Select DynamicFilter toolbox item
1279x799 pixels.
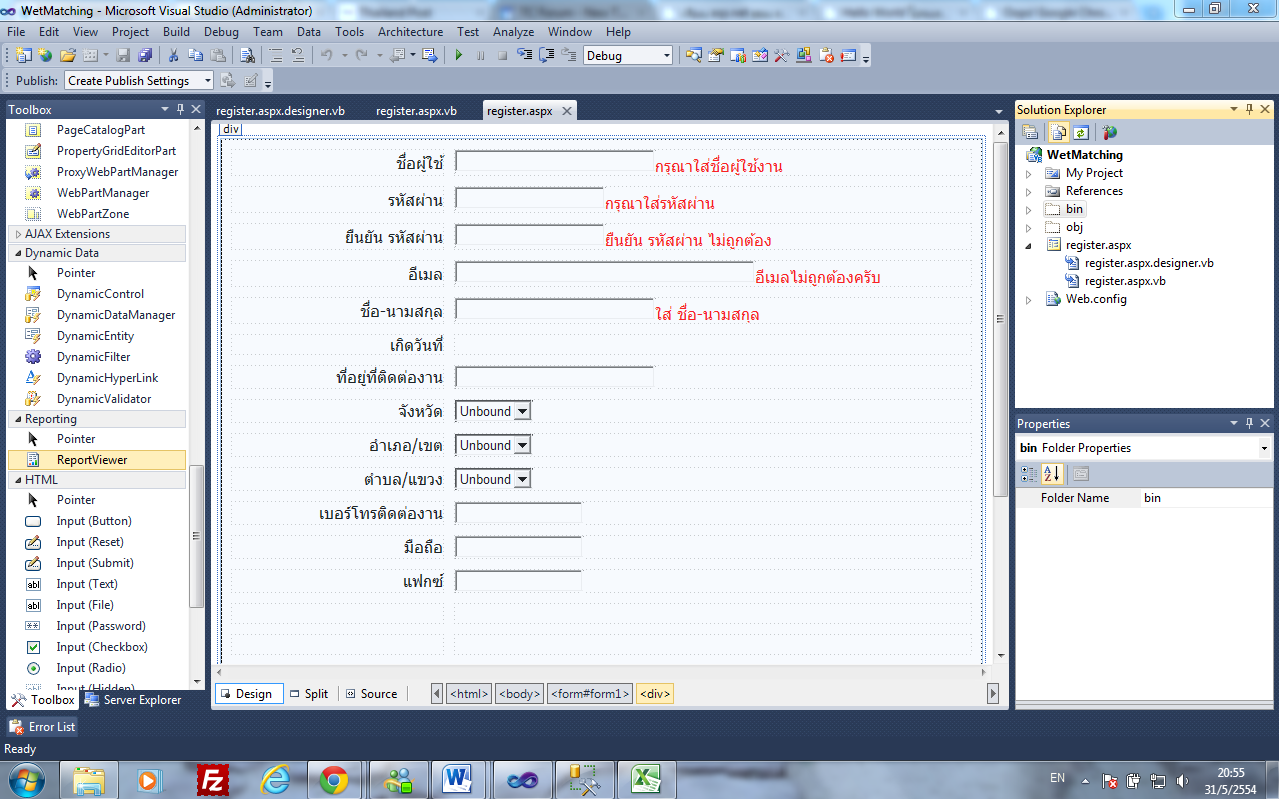point(97,357)
